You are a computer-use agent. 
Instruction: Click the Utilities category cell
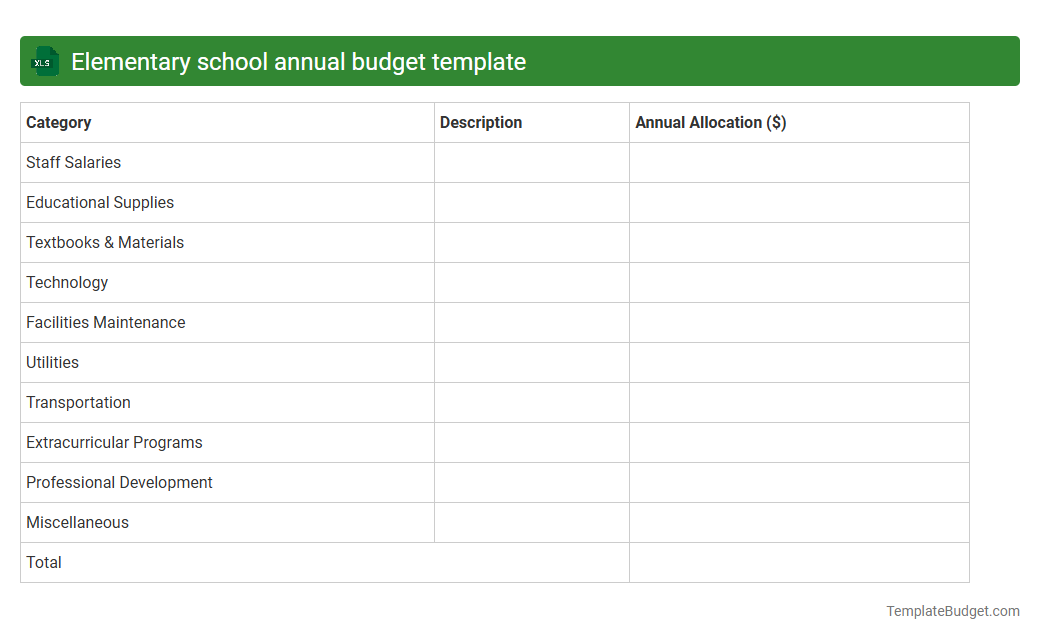tap(52, 362)
